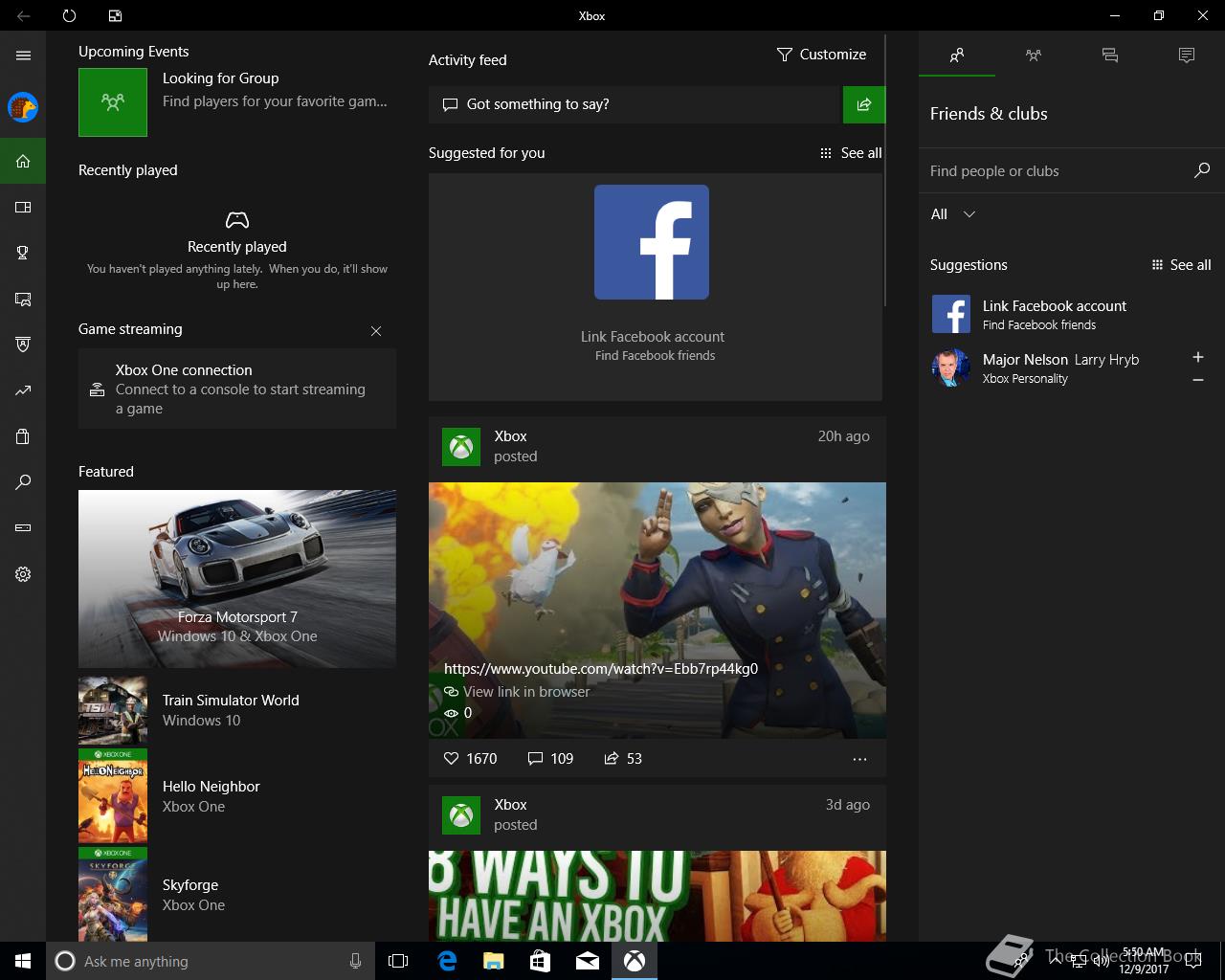Click View link in browser
Image resolution: width=1225 pixels, height=980 pixels.
pyautogui.click(x=517, y=692)
